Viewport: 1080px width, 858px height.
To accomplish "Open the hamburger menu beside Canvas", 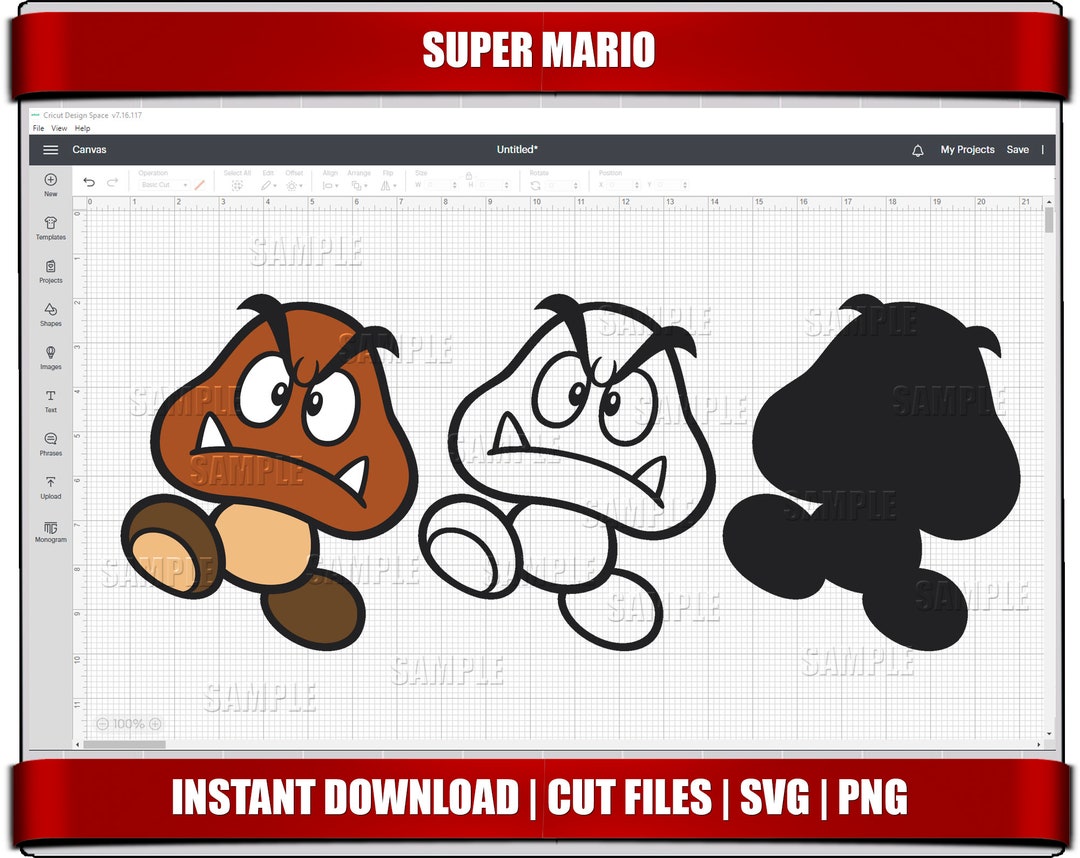I will (50, 149).
